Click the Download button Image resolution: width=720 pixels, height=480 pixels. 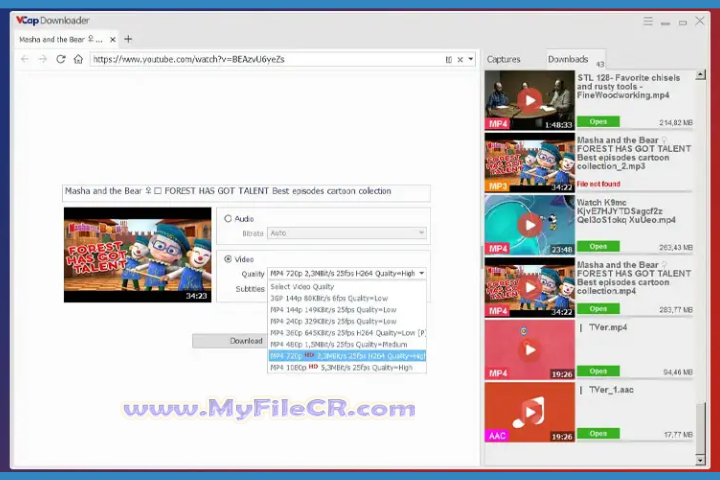pos(230,341)
